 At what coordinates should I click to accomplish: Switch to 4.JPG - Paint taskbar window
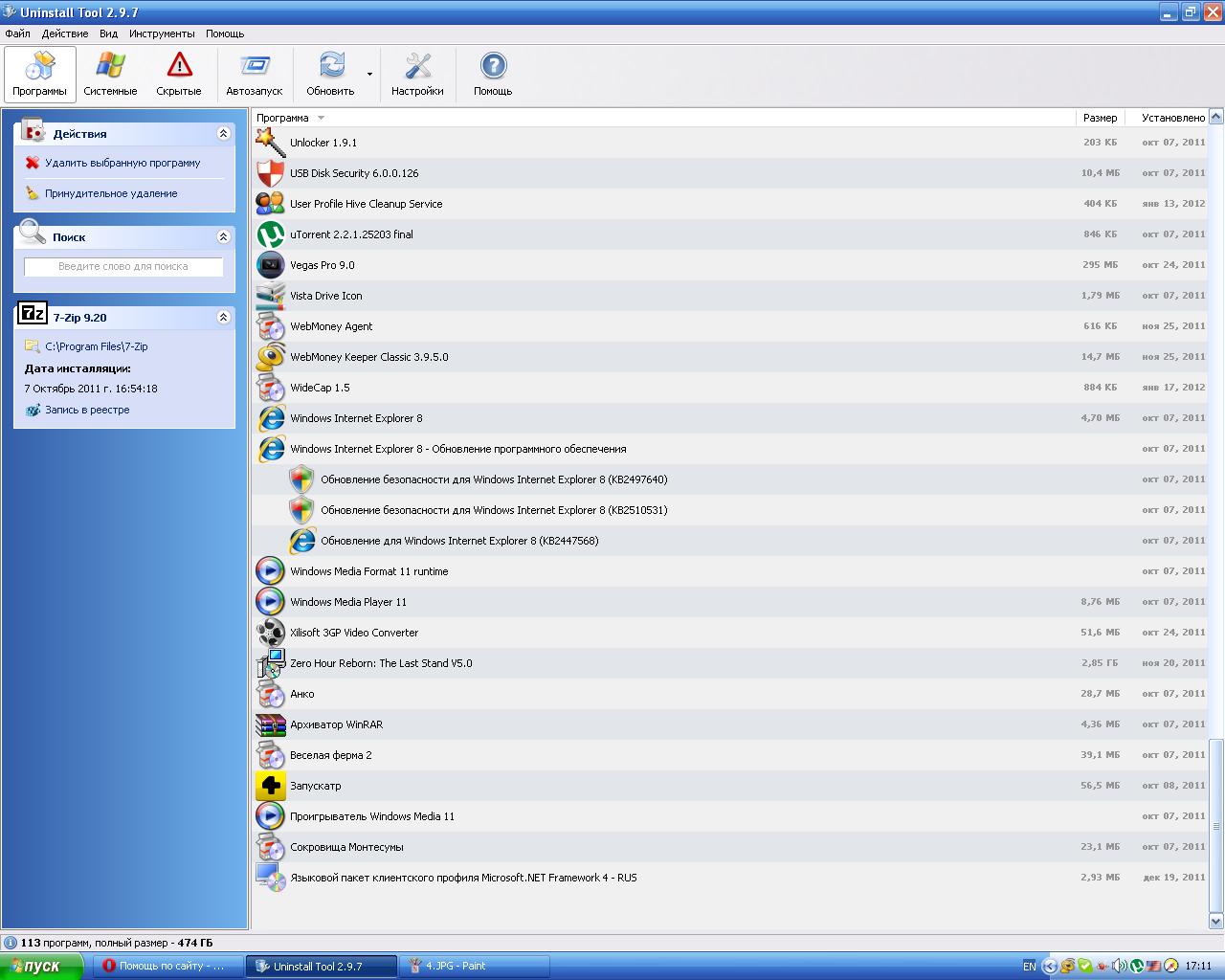point(475,967)
